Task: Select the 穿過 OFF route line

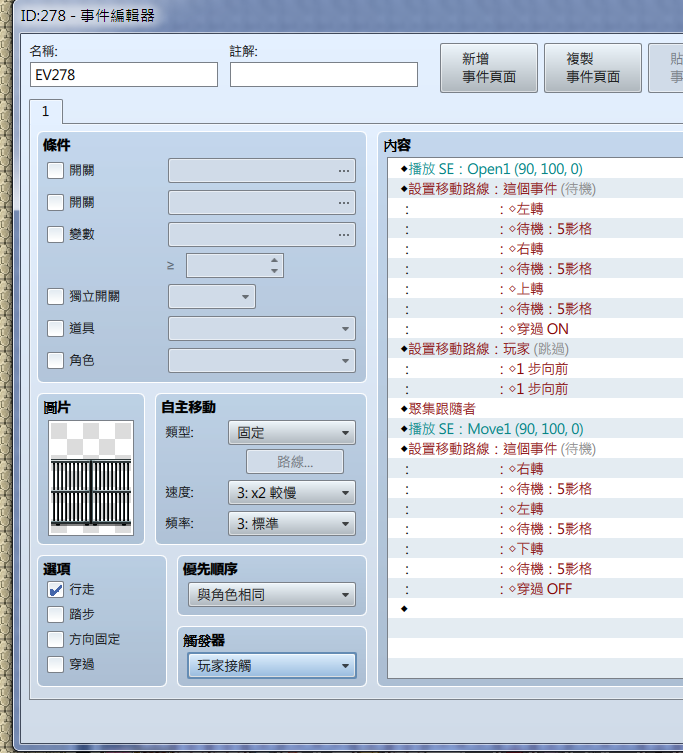Action: [x=535, y=589]
